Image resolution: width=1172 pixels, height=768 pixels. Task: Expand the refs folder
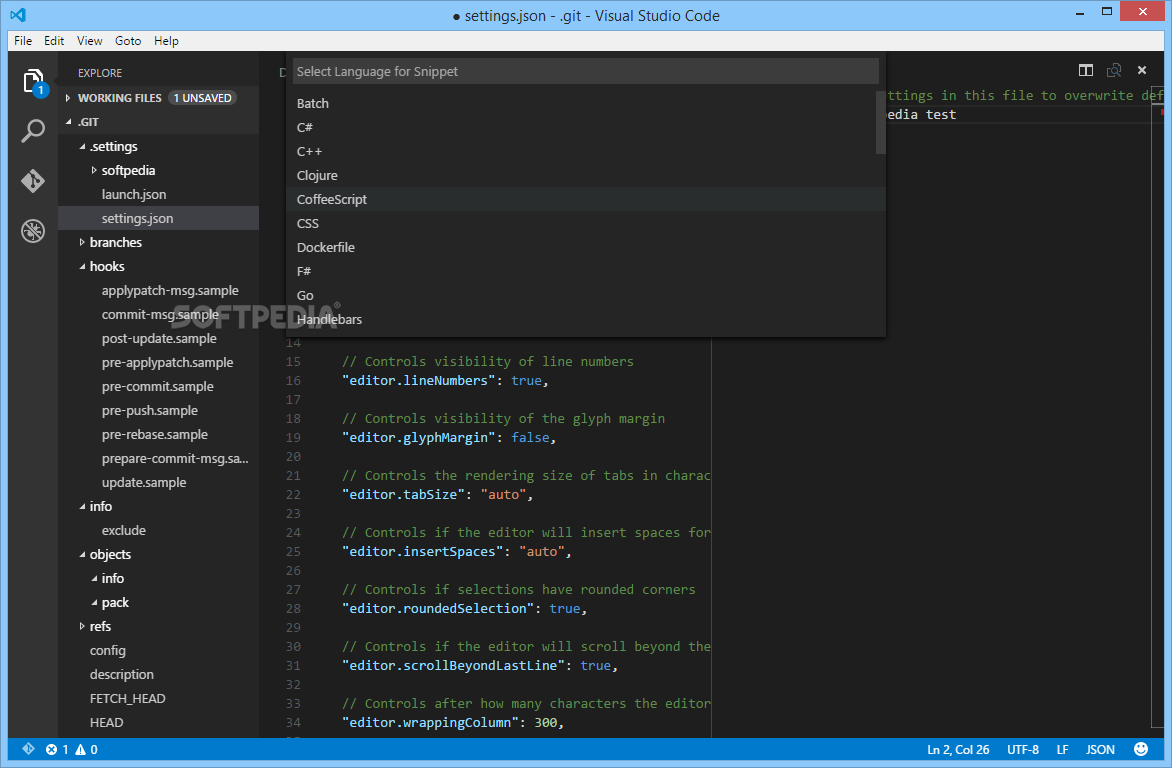click(x=82, y=626)
